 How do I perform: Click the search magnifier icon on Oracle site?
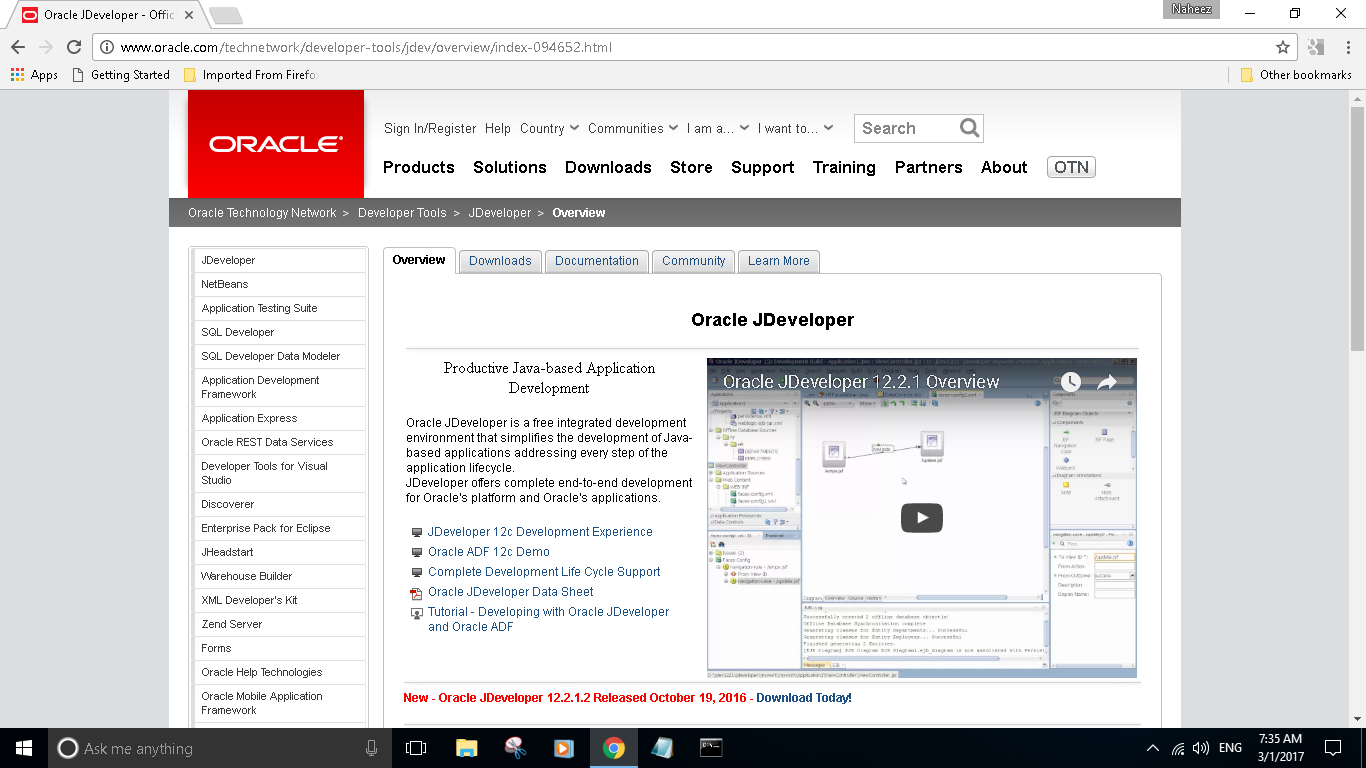click(969, 128)
